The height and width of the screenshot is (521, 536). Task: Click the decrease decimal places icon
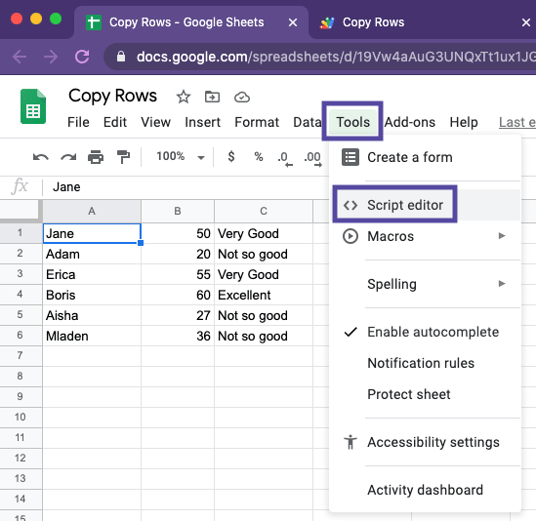[x=285, y=158]
